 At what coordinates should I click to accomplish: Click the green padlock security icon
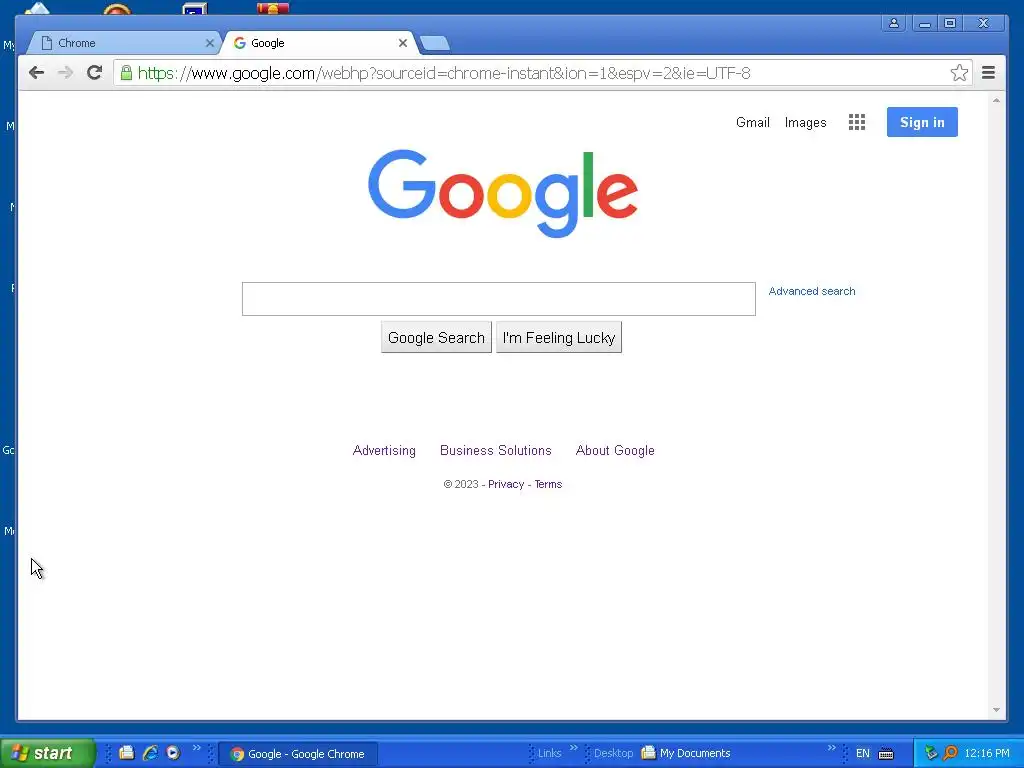126,72
